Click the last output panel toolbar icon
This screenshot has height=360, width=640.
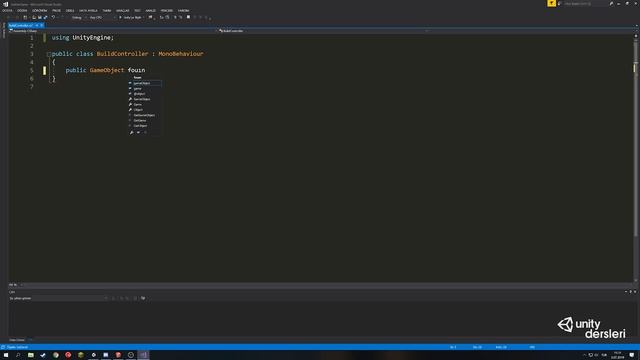click(143, 298)
